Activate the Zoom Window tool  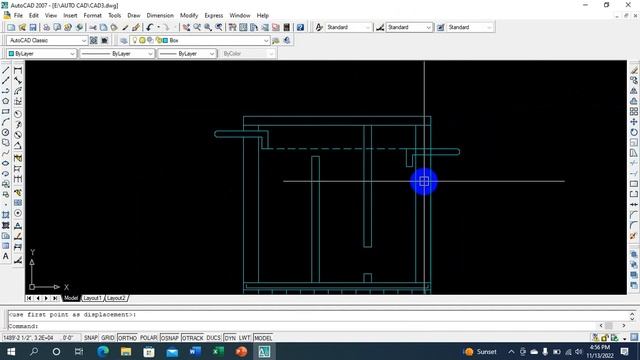[x=208, y=27]
